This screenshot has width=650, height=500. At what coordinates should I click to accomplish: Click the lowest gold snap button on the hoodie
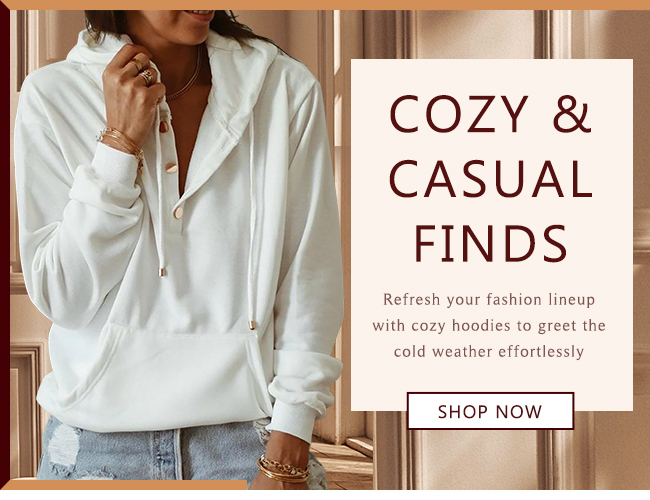(179, 213)
